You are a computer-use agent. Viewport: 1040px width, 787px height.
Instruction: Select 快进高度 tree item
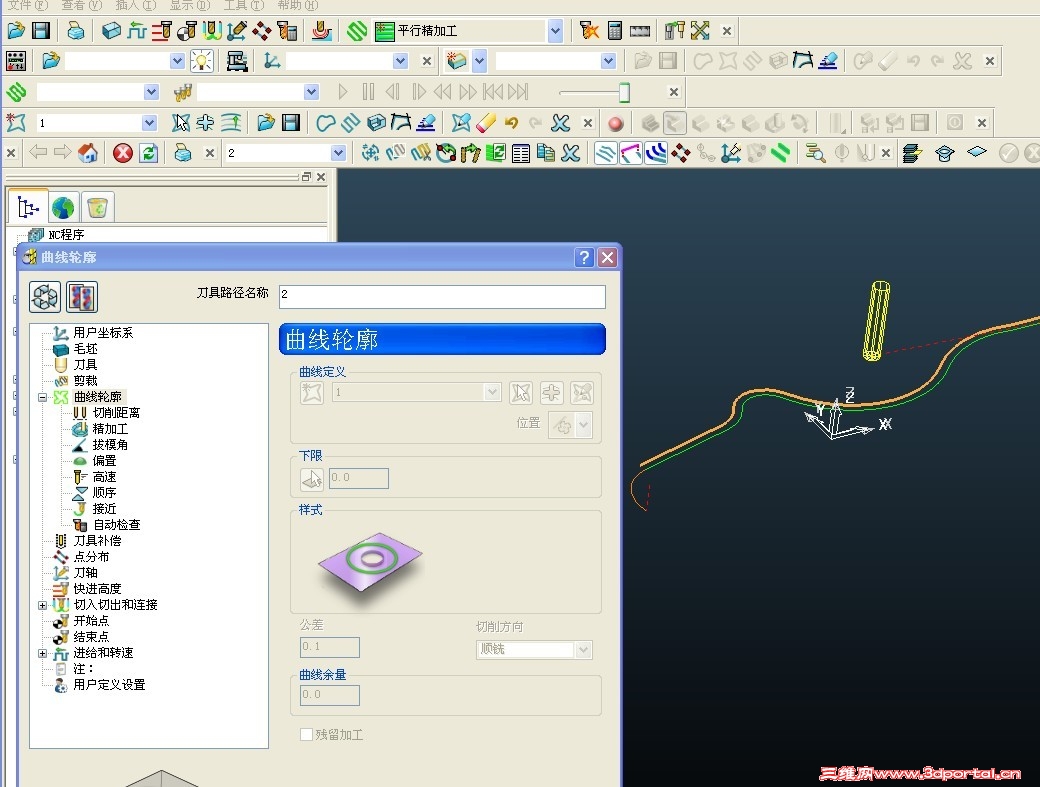tap(97, 588)
